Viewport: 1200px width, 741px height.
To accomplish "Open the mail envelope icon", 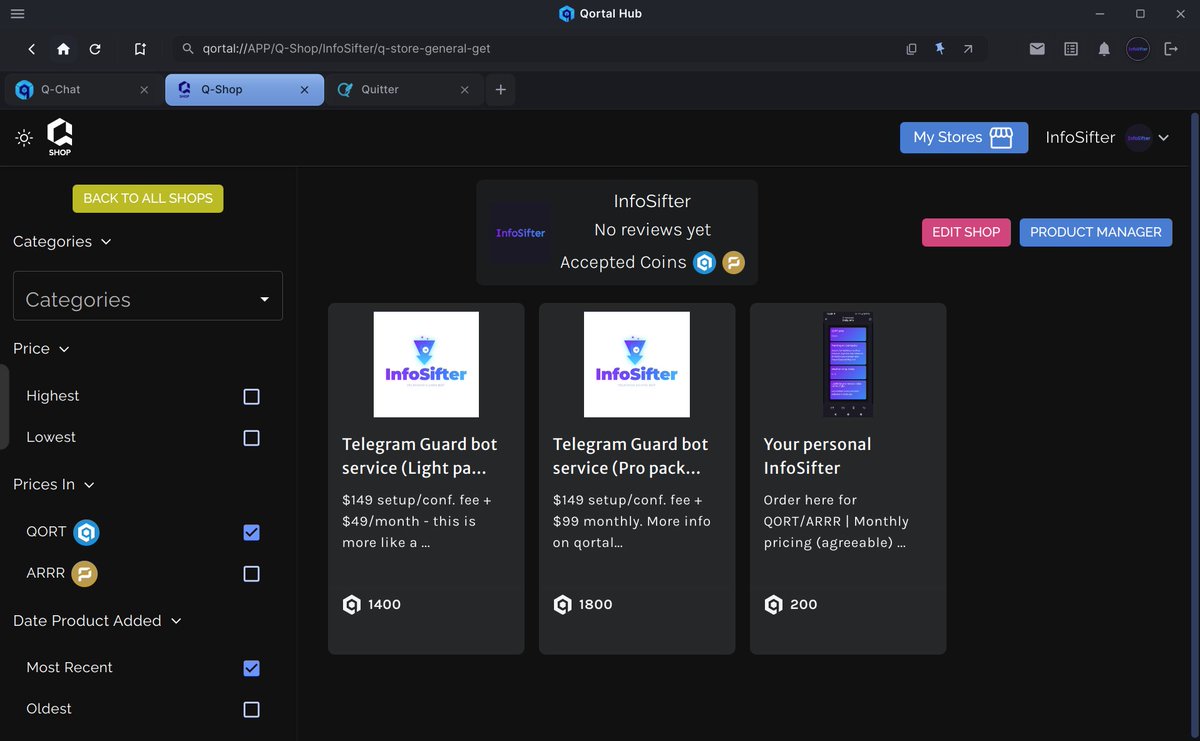I will pos(1037,49).
